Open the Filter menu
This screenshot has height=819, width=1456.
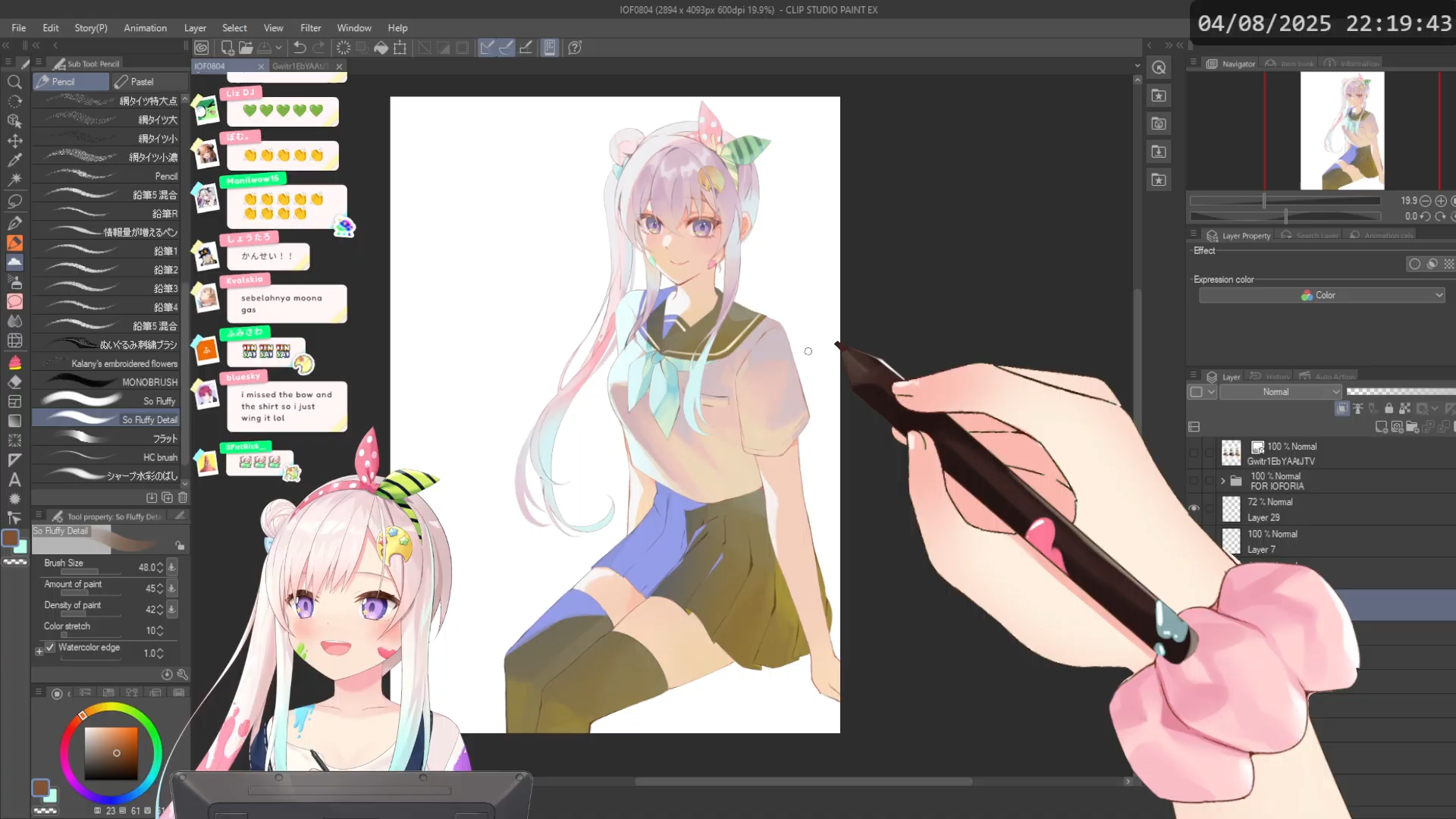[x=310, y=28]
